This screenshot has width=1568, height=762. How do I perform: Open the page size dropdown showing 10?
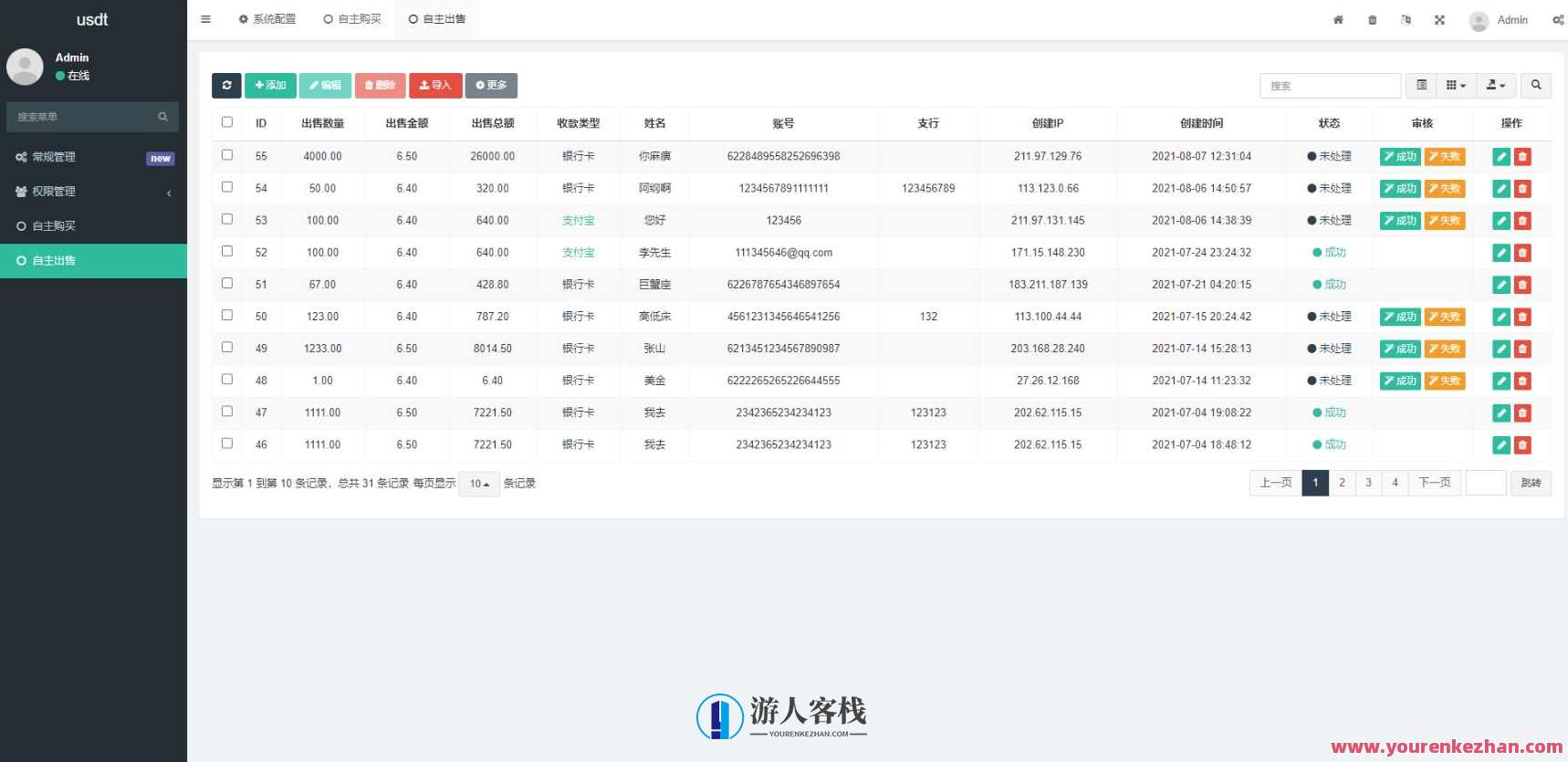click(x=479, y=484)
